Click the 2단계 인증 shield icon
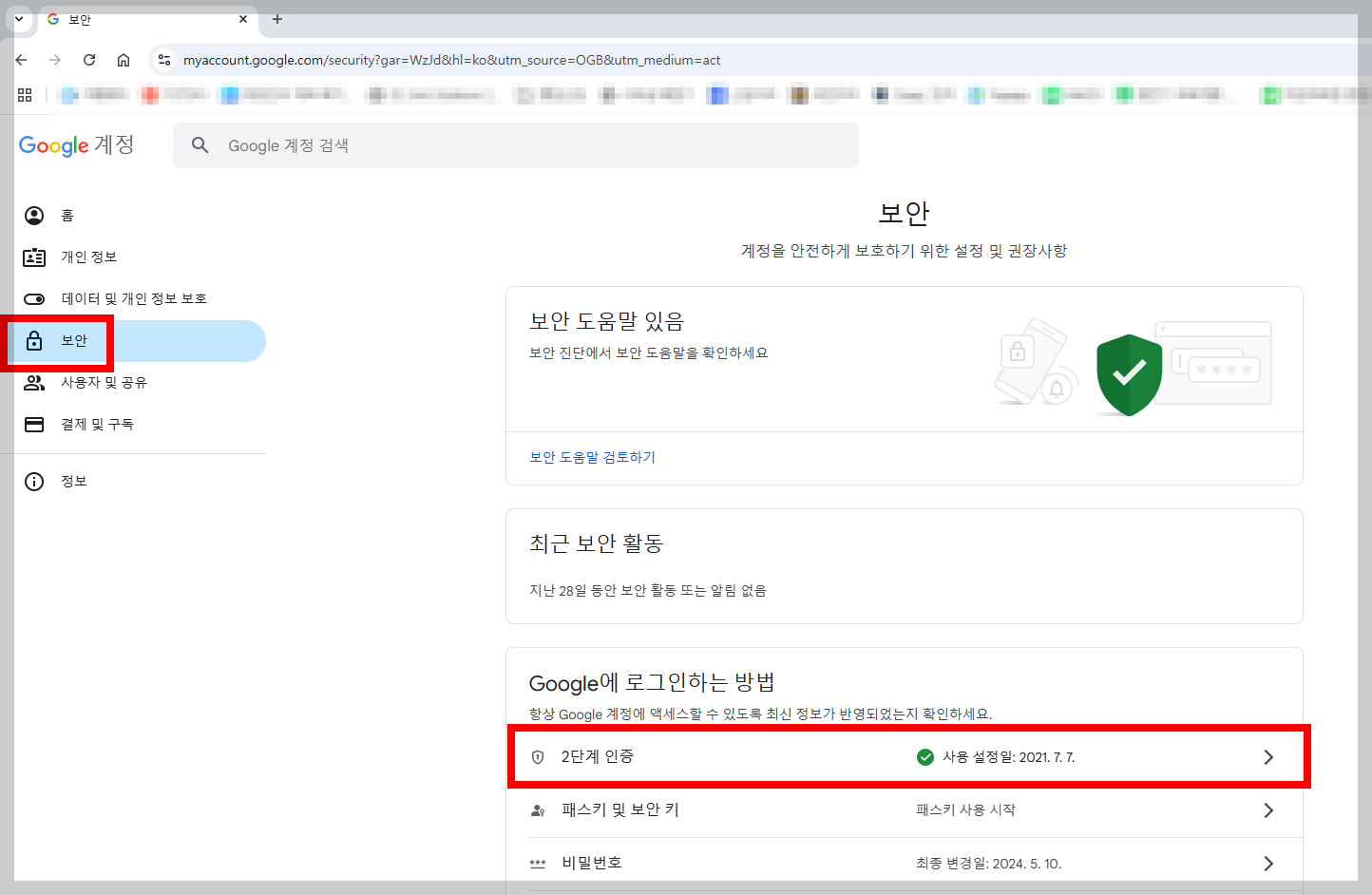 (x=538, y=757)
